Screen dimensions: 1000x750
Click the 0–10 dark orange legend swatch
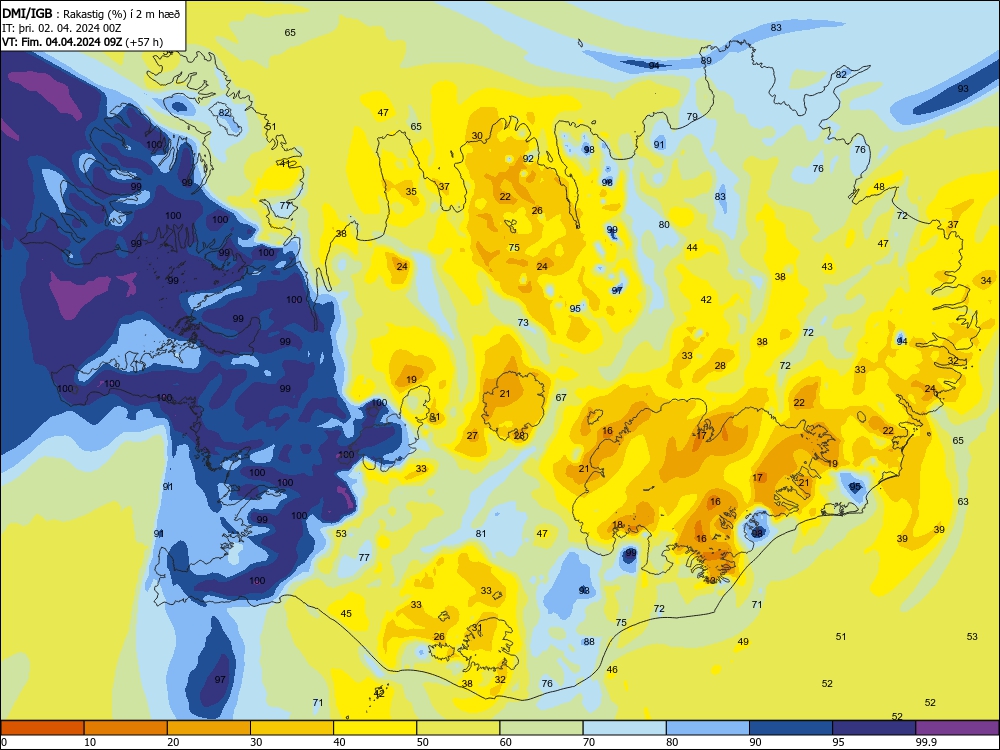(x=43, y=728)
